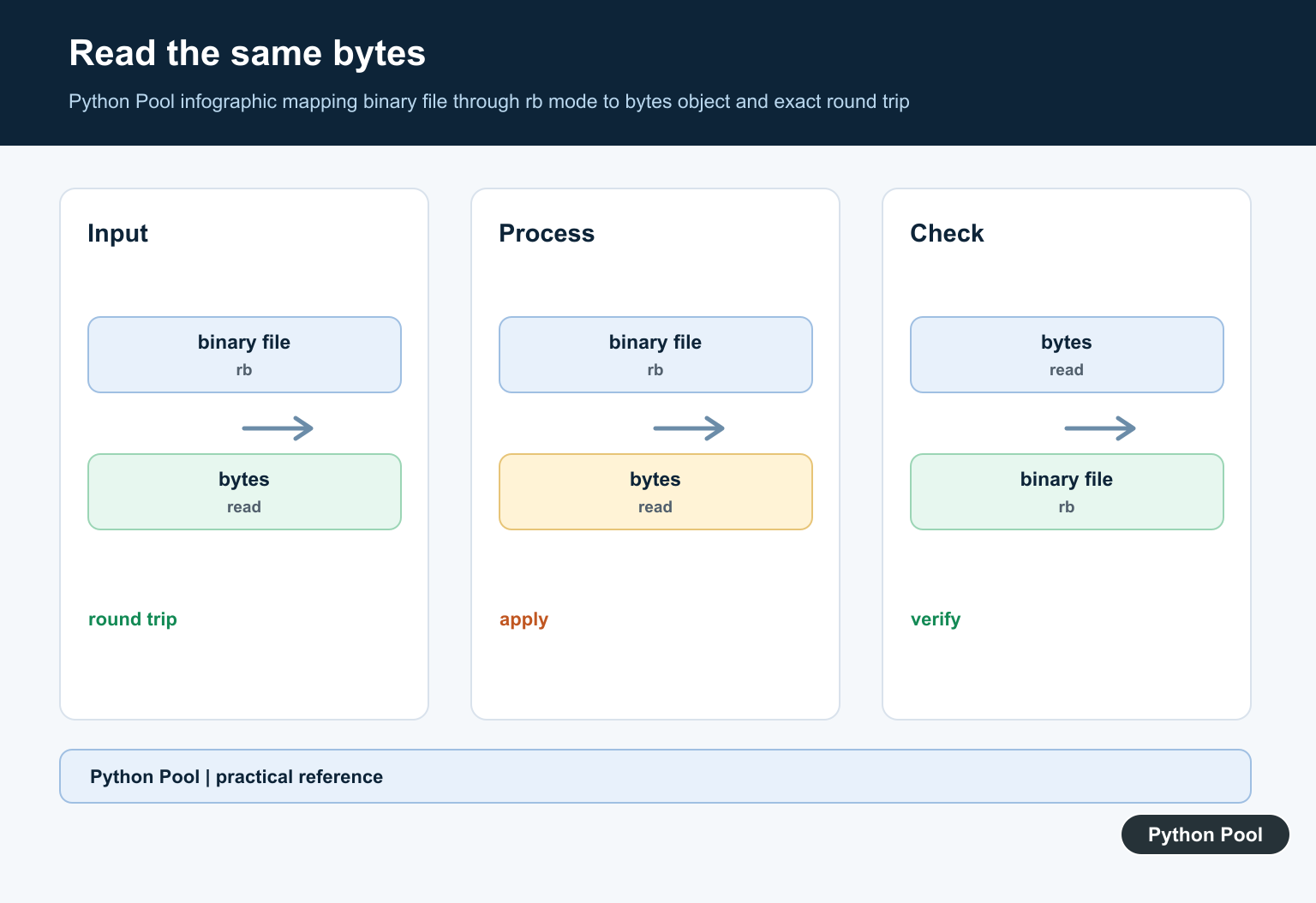The width and height of the screenshot is (1316, 903).
Task: Select the green binary file box in Check card
Action: coord(1067,492)
